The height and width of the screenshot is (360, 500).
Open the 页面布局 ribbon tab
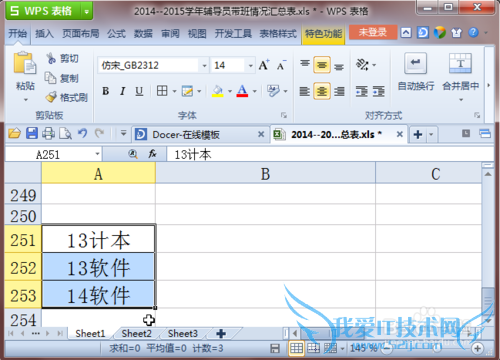coord(81,33)
